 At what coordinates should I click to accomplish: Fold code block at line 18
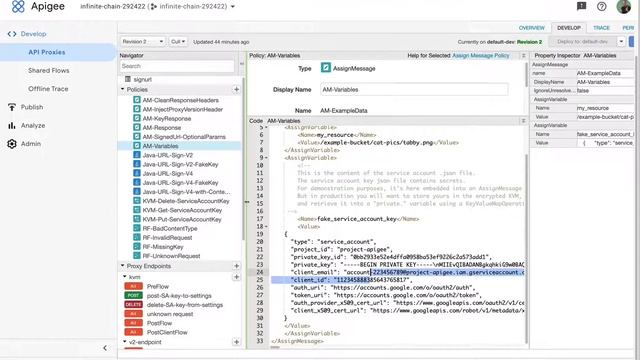click(x=267, y=227)
